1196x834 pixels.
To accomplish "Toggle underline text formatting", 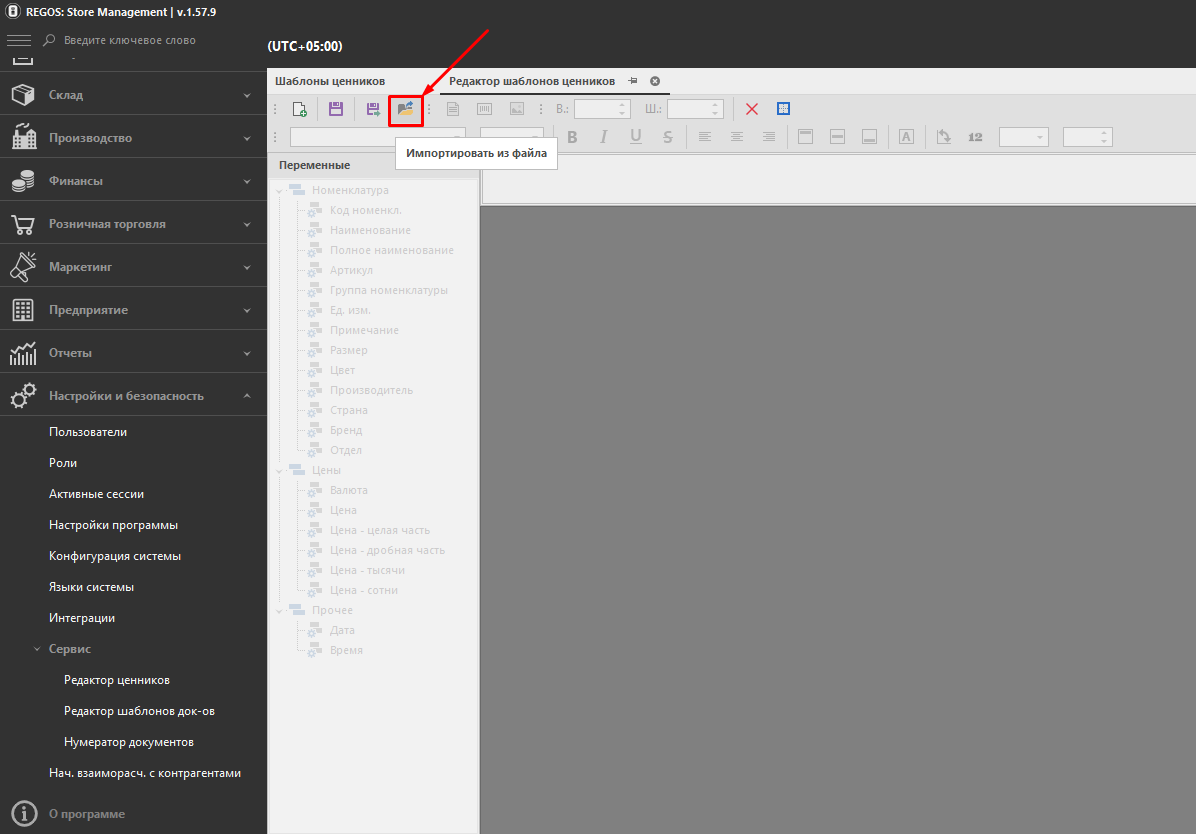I will pos(636,137).
